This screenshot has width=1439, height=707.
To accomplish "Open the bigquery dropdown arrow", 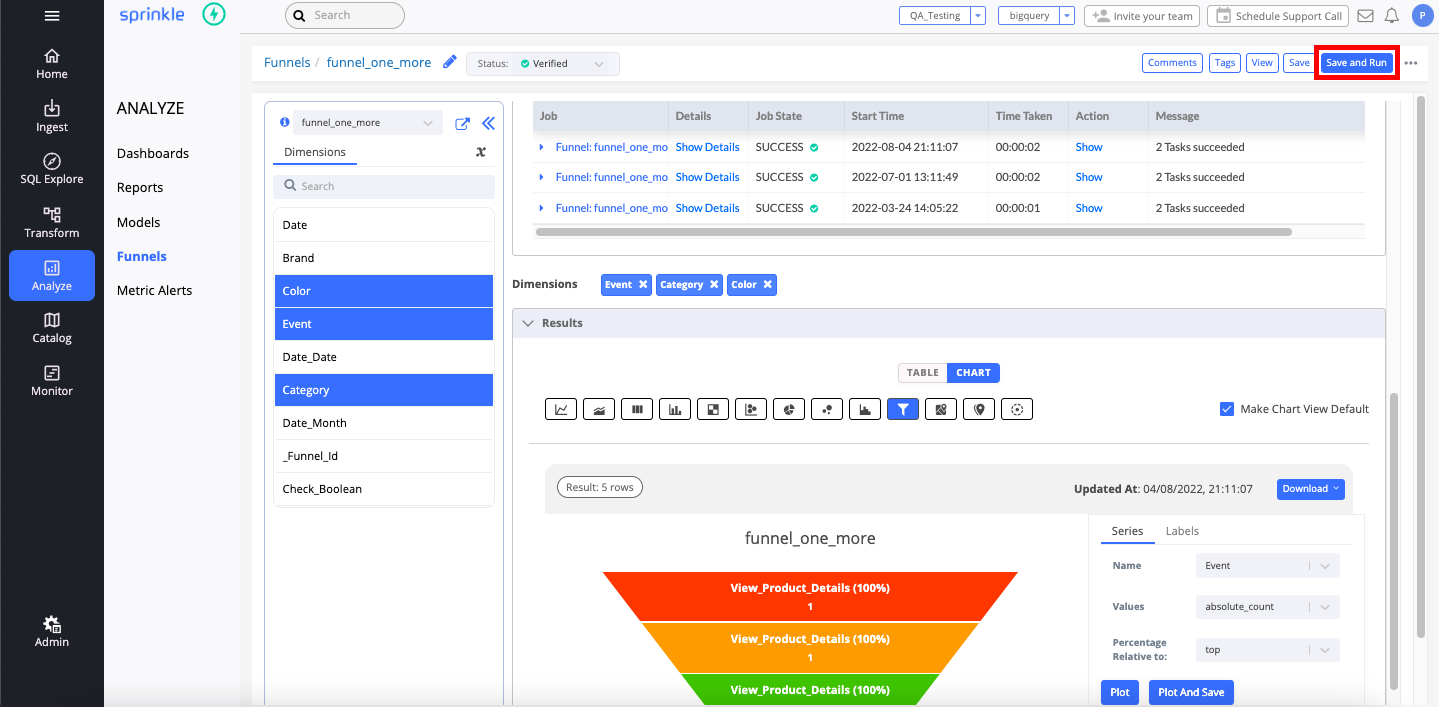I will pyautogui.click(x=1067, y=16).
